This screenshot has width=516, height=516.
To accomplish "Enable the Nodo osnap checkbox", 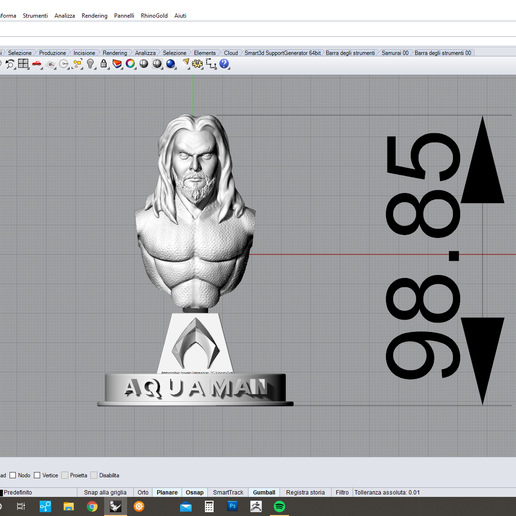I will (13, 475).
